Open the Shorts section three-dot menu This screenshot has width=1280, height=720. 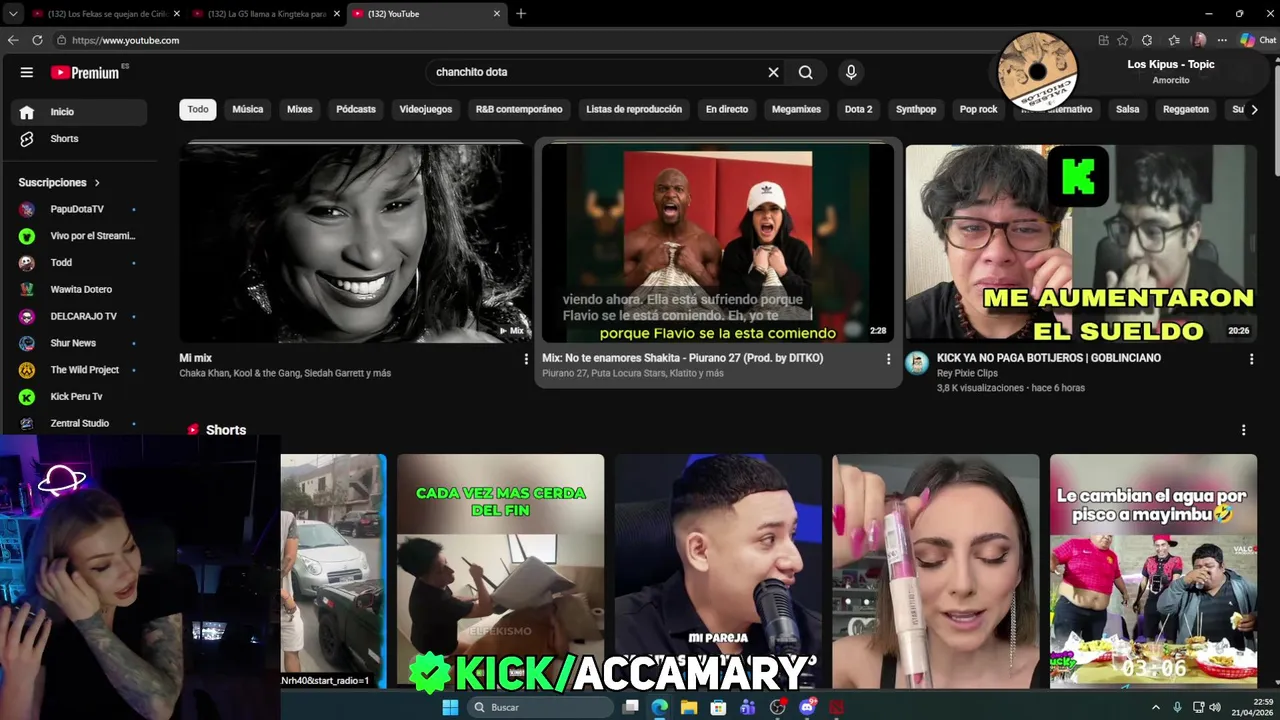[1243, 430]
